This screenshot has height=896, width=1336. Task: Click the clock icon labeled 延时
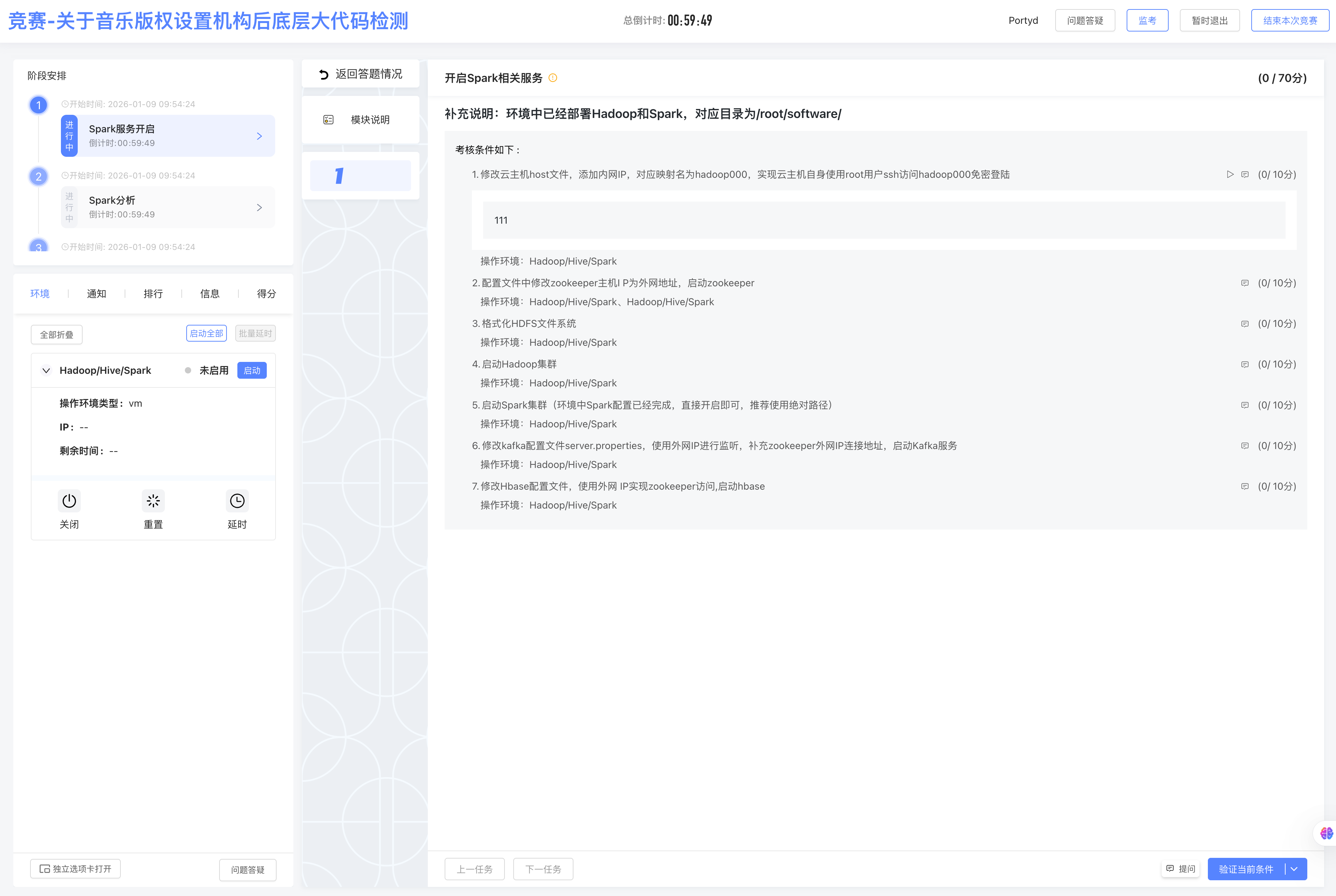click(x=237, y=501)
